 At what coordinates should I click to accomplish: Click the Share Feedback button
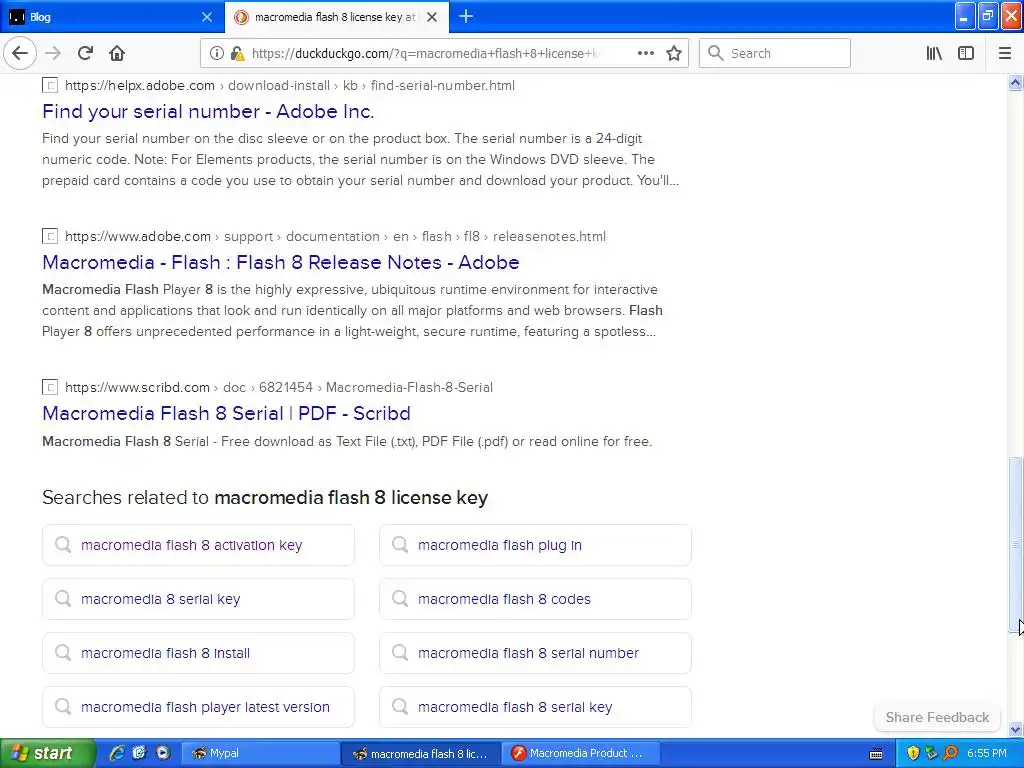pyautogui.click(x=937, y=717)
